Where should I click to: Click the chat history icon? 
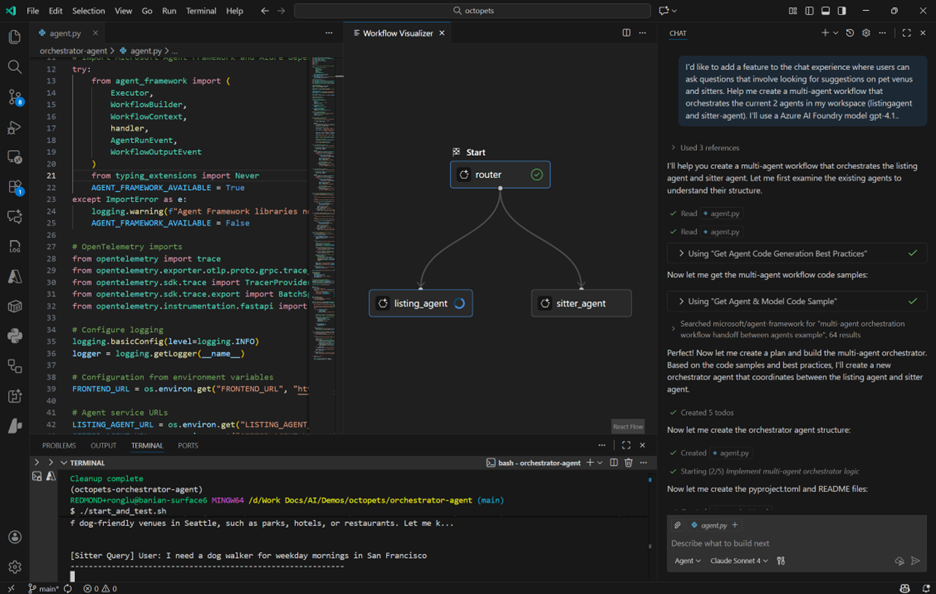[850, 33]
